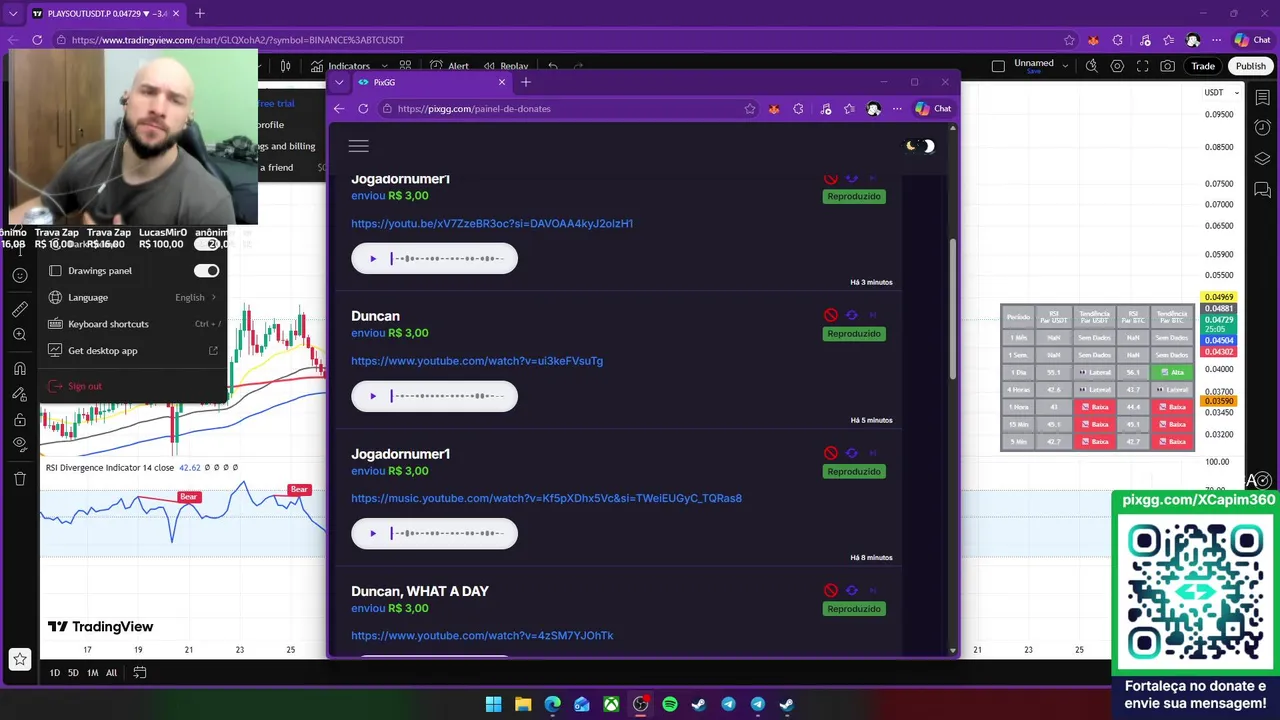Open tab list dropdown in PixGG window
1280x720 pixels.
(x=339, y=82)
